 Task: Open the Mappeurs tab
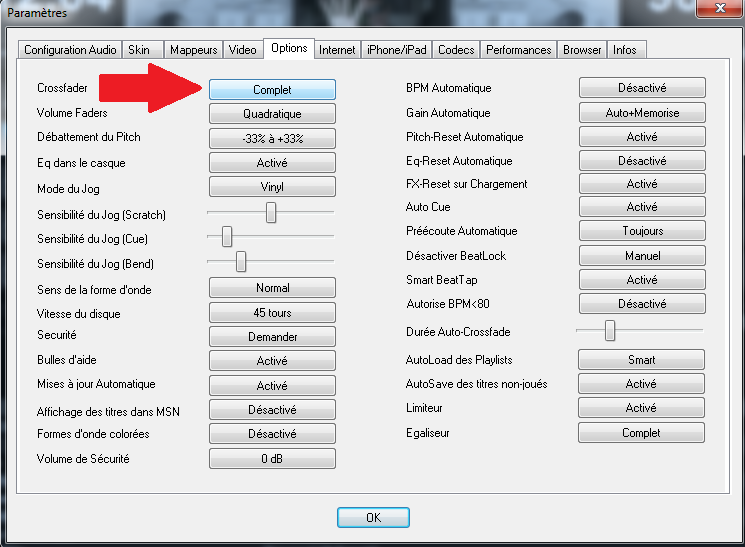pos(193,50)
